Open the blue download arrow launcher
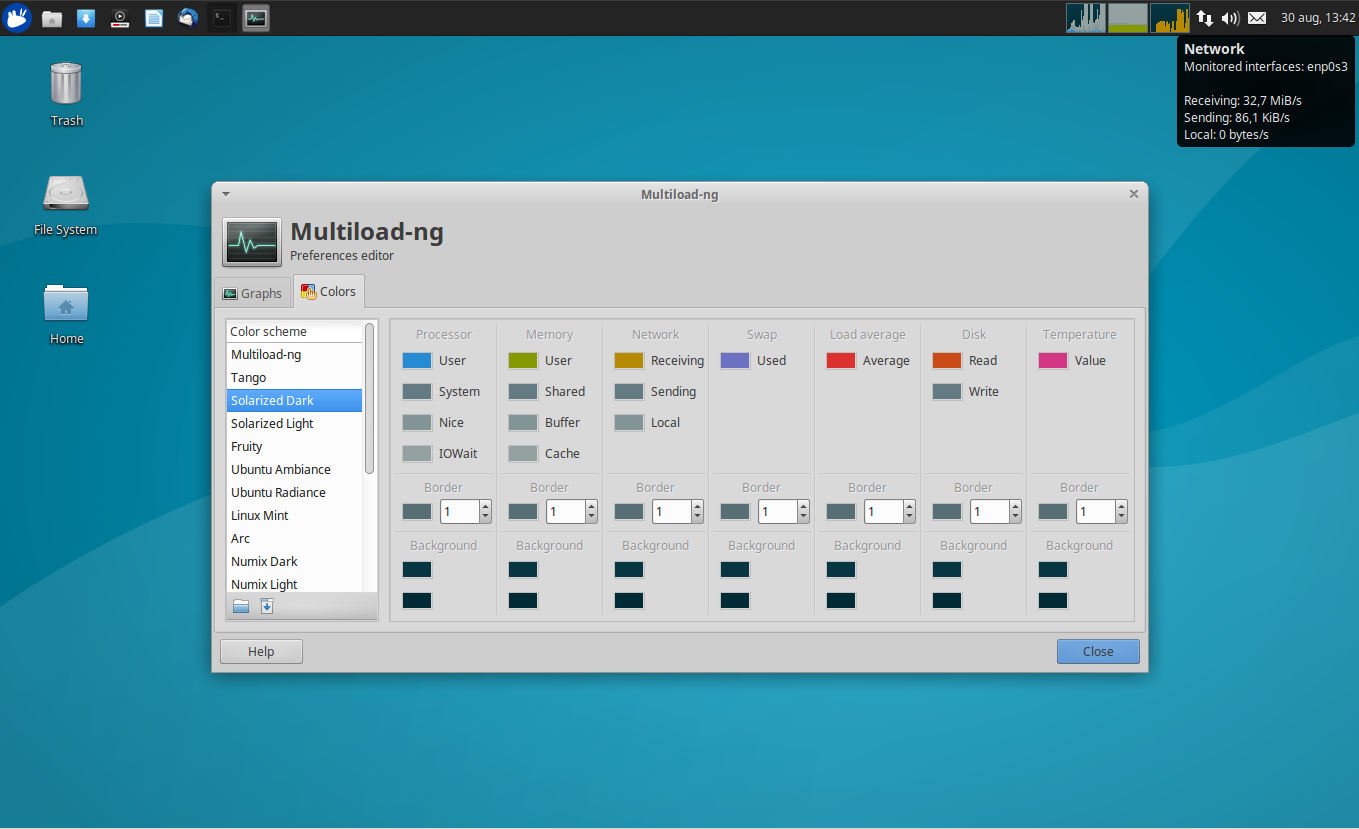This screenshot has width=1359, height=829. click(x=86, y=18)
